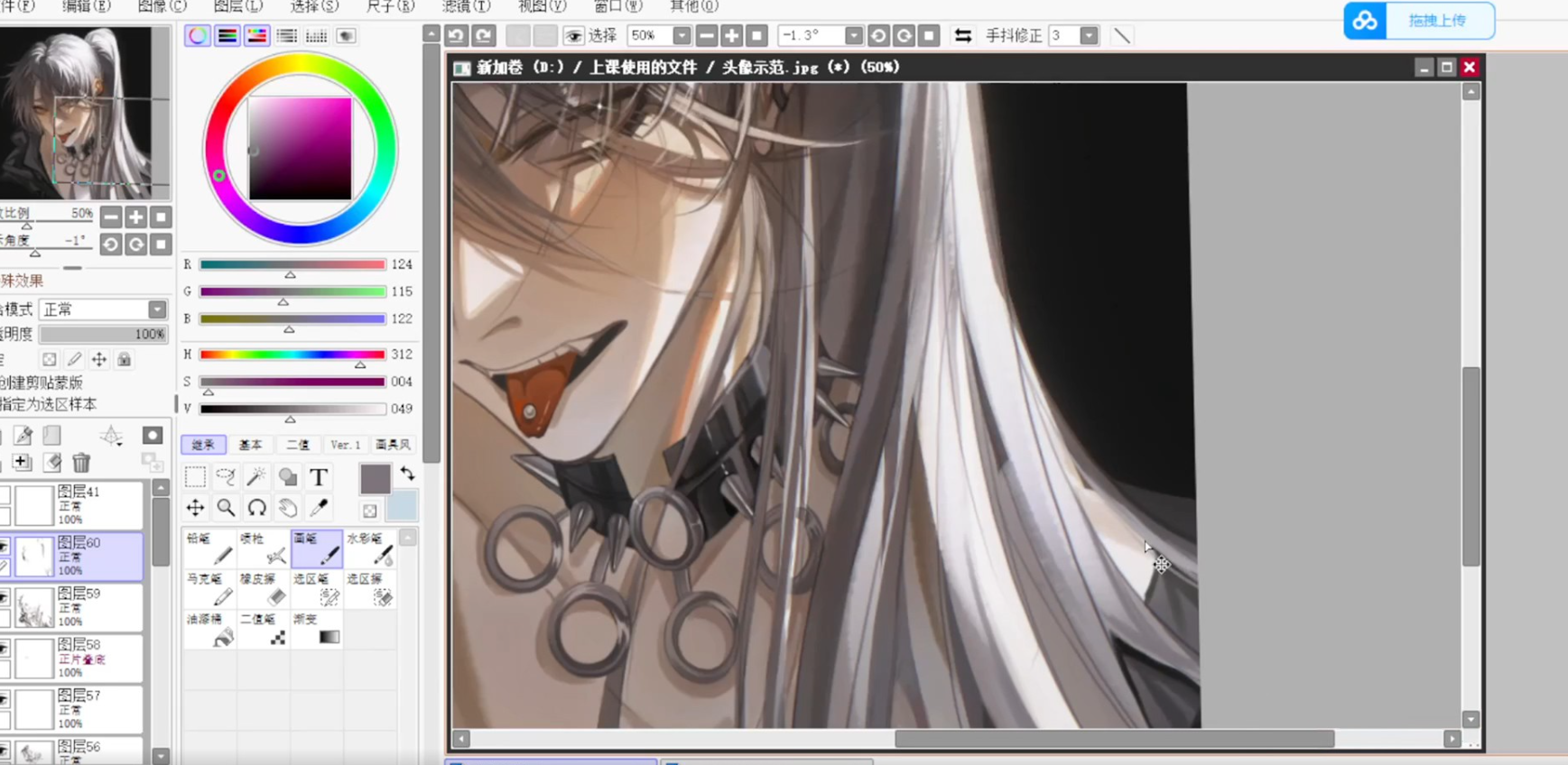This screenshot has height=765, width=1568.
Task: Toggle the scratchpad panel
Action: 346,35
